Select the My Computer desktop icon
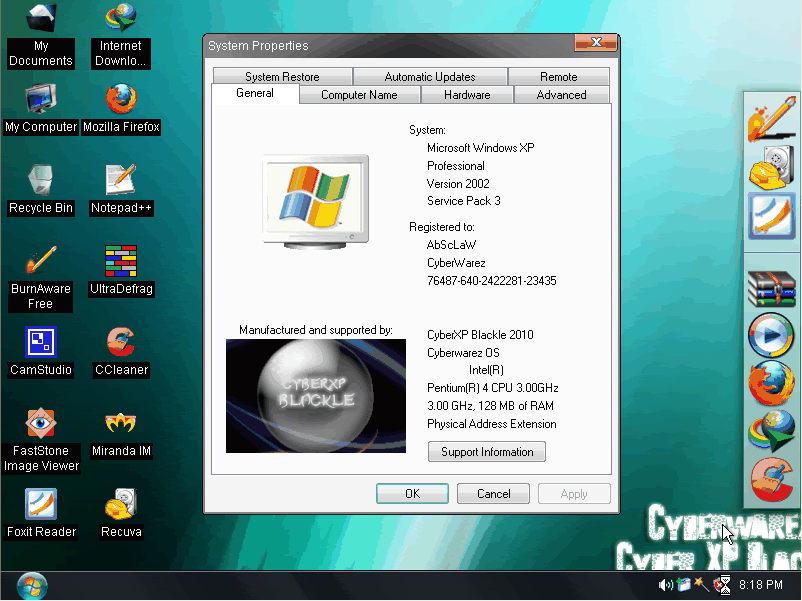The image size is (802, 601). [x=41, y=109]
